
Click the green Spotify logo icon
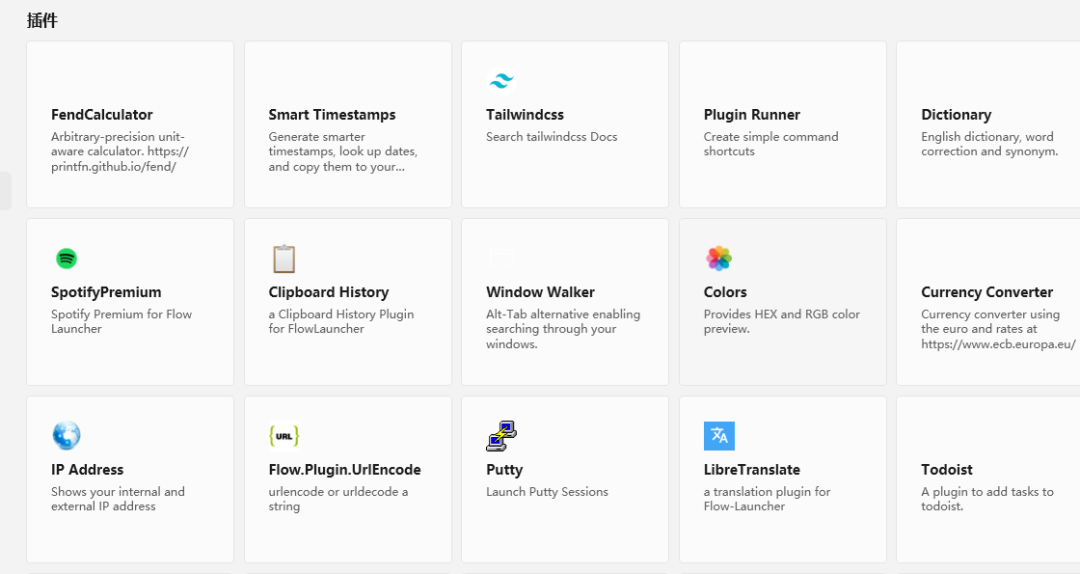tap(66, 258)
